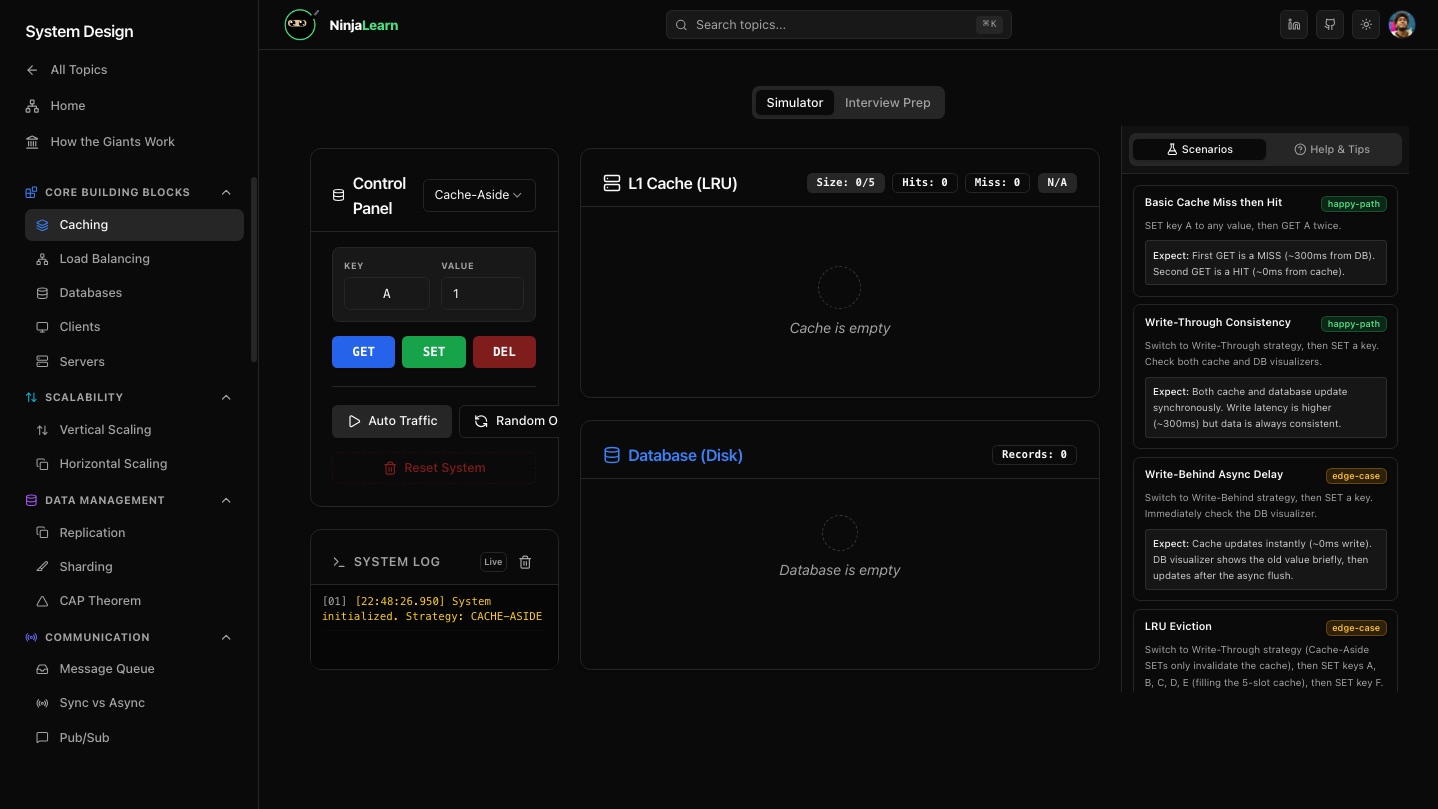
Task: Open the GitHub icon in the header
Action: [1330, 25]
